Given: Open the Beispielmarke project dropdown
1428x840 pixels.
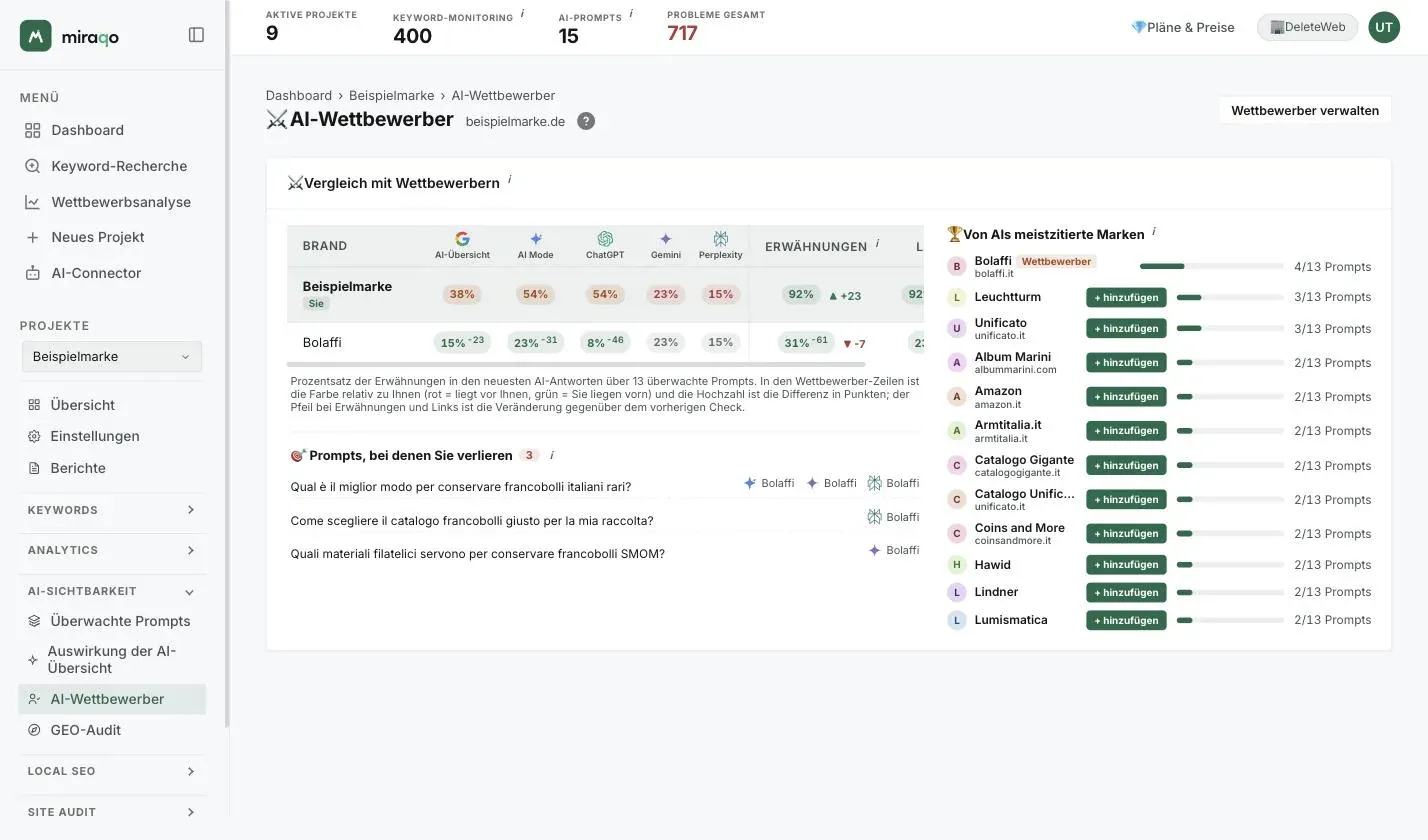Looking at the screenshot, I should click(112, 356).
